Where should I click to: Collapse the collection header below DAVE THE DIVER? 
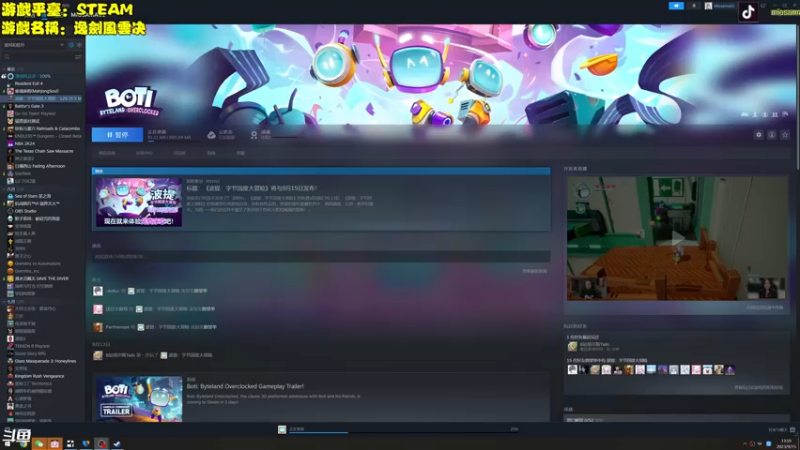tap(13, 301)
